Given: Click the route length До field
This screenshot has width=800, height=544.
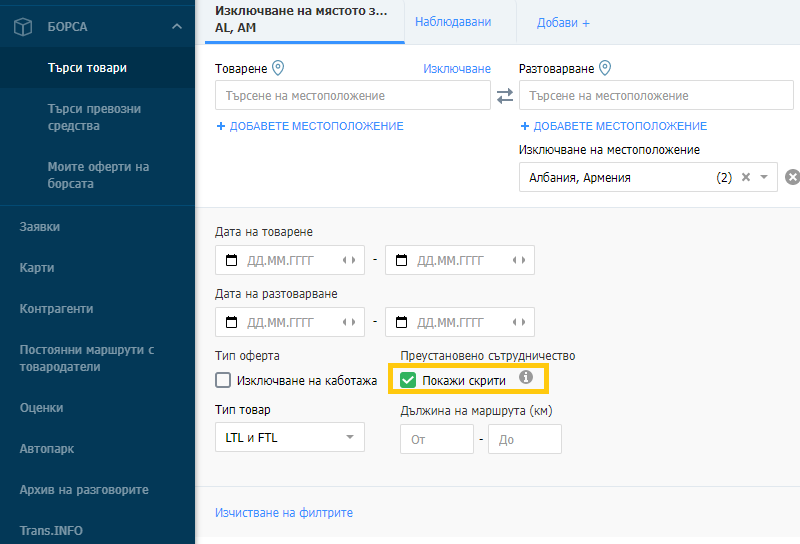Looking at the screenshot, I should (525, 439).
